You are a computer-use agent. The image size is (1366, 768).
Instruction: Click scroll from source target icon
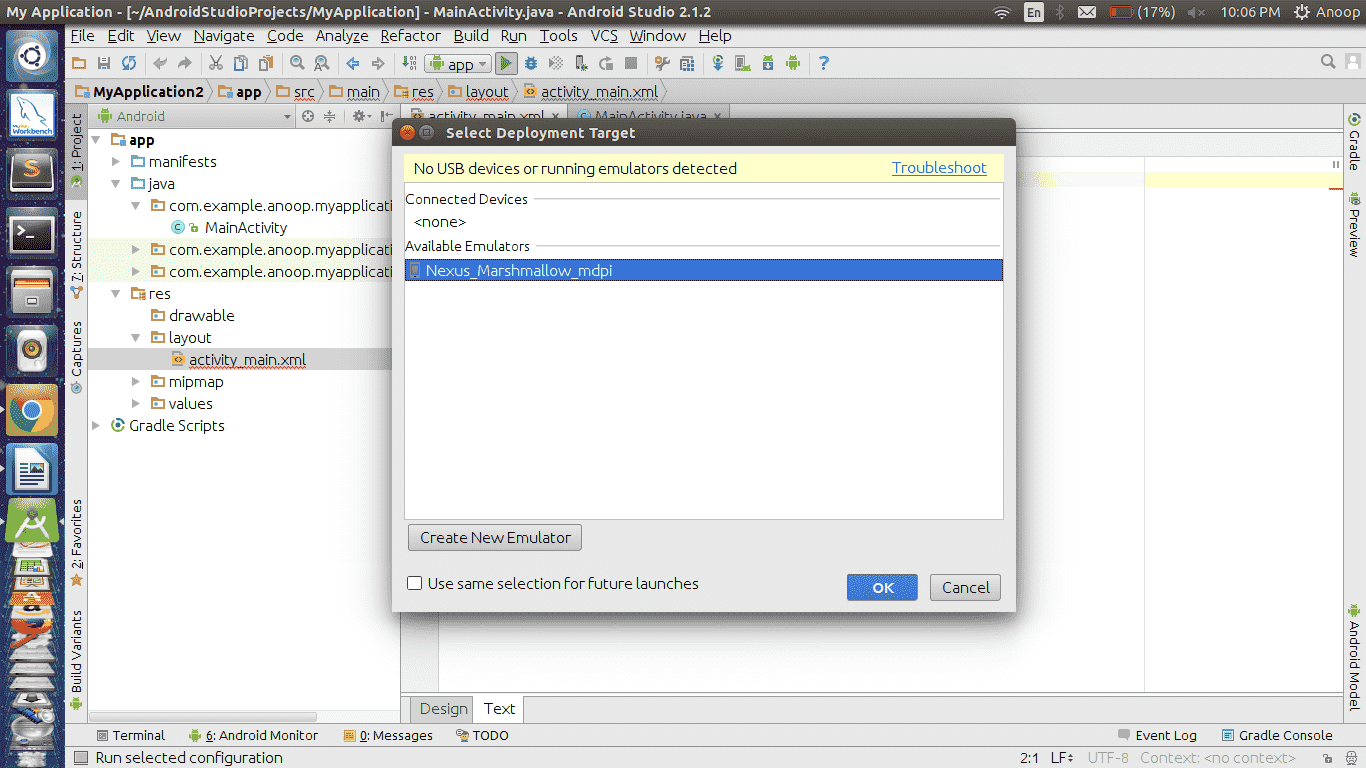click(x=308, y=116)
